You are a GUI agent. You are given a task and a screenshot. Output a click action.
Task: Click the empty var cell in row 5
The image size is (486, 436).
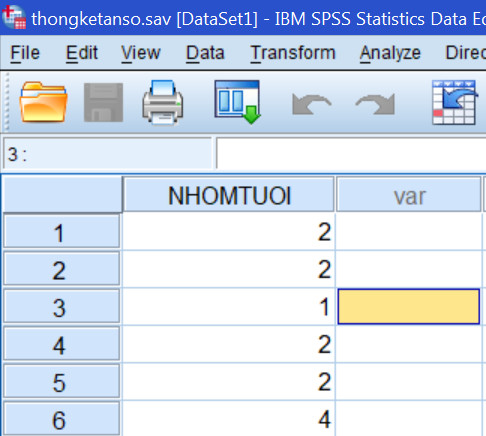(x=409, y=381)
